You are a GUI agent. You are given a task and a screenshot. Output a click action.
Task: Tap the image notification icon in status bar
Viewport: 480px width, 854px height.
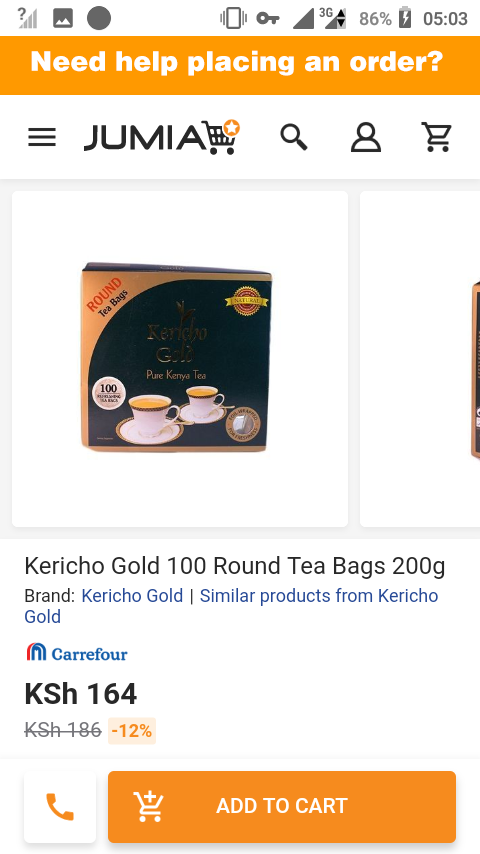tap(63, 19)
